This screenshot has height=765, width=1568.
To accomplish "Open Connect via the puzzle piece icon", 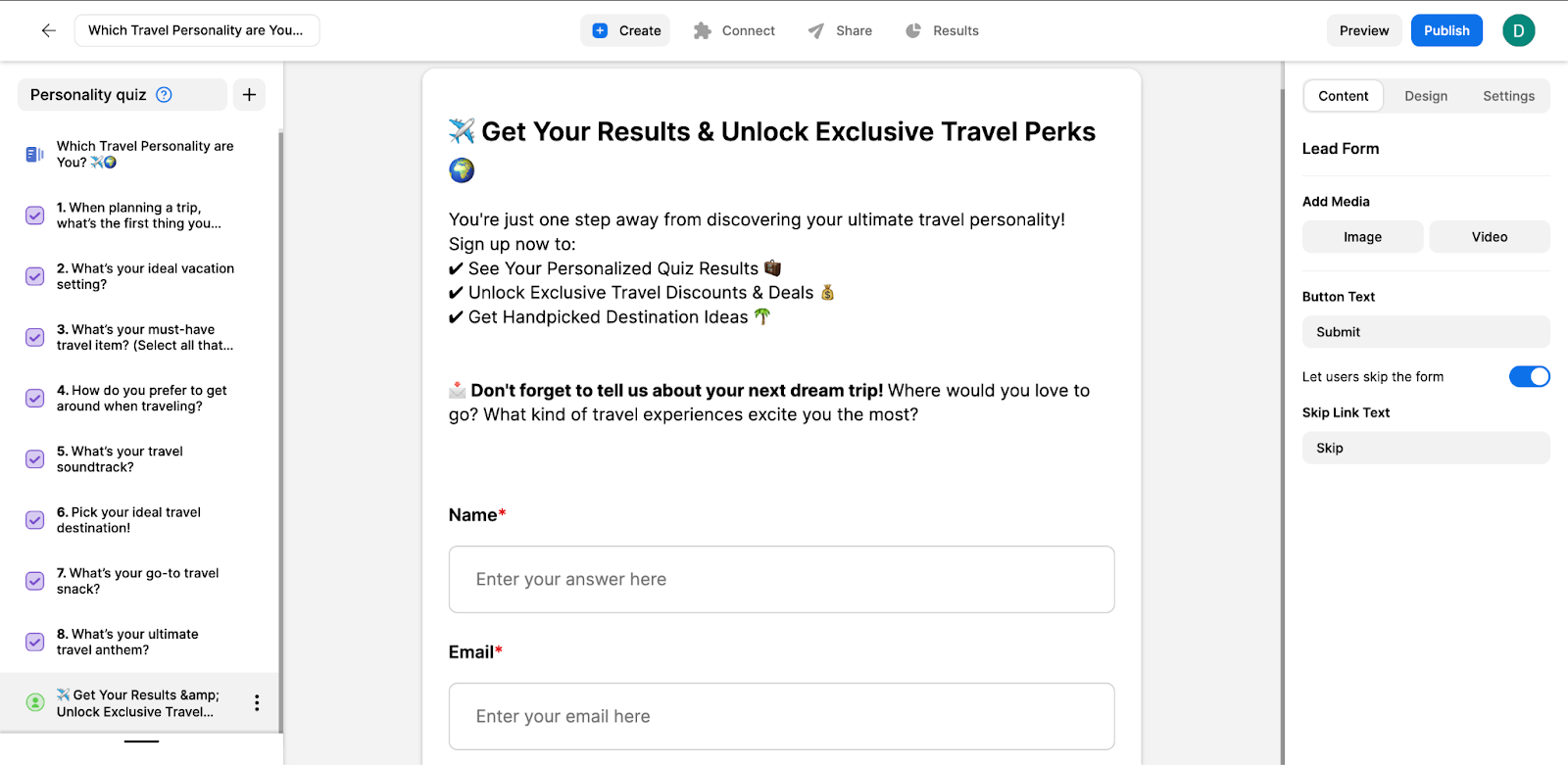I will pyautogui.click(x=703, y=30).
